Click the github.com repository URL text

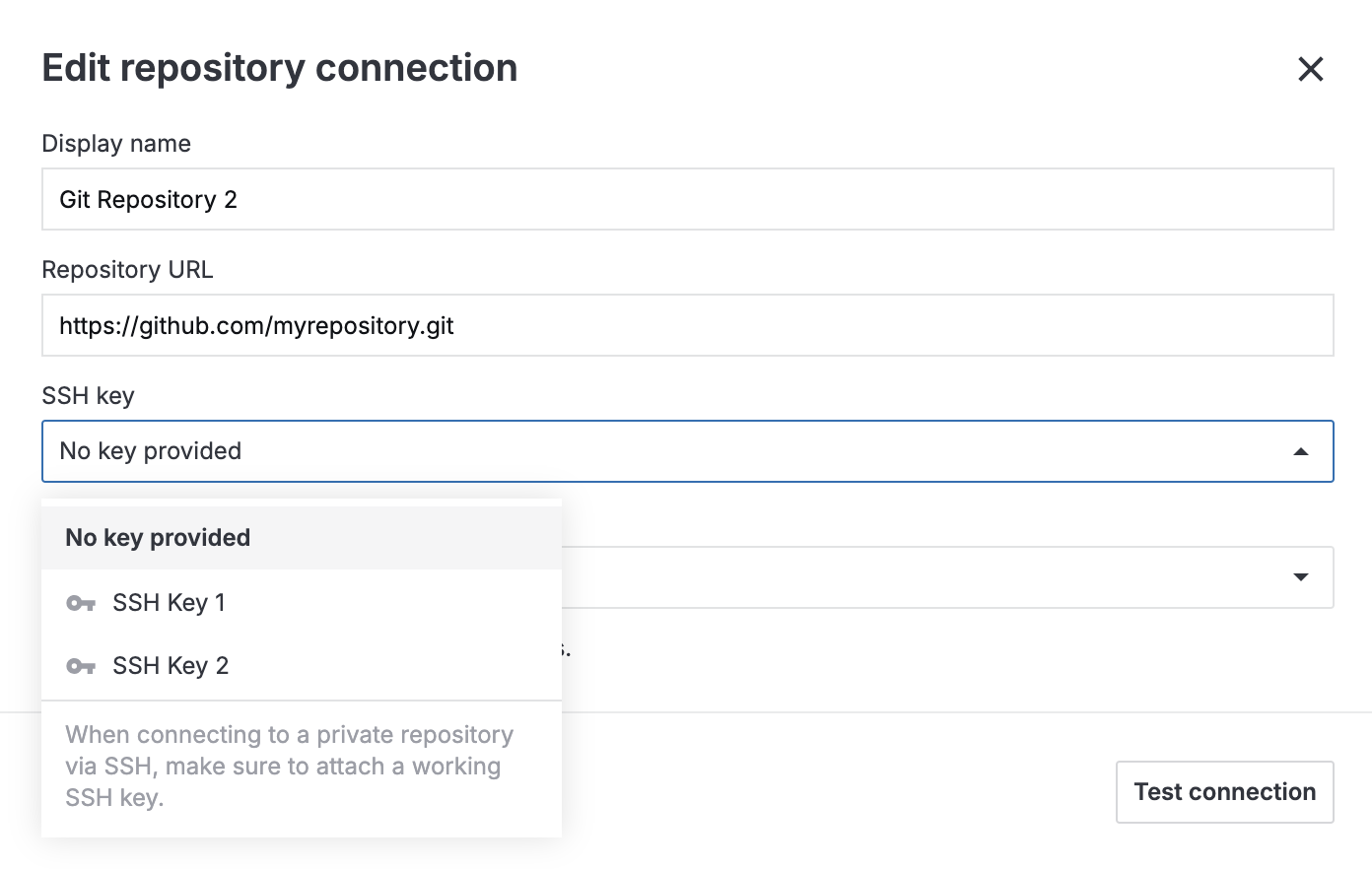(x=254, y=325)
